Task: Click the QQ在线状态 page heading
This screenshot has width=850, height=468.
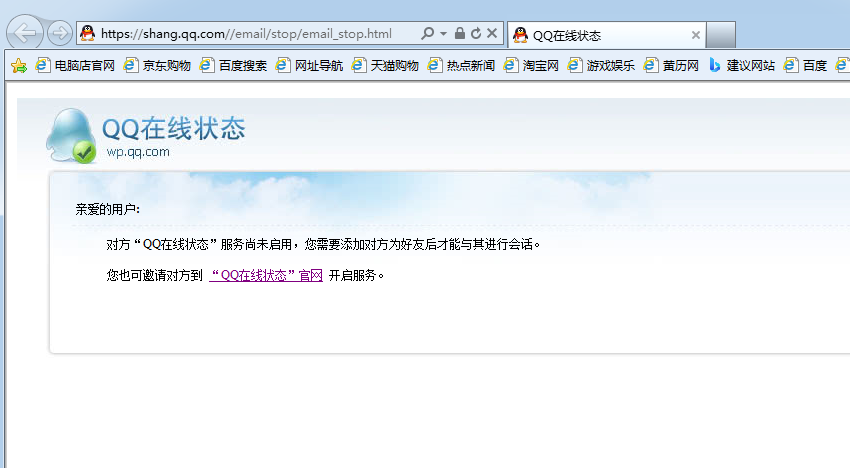Action: point(173,129)
